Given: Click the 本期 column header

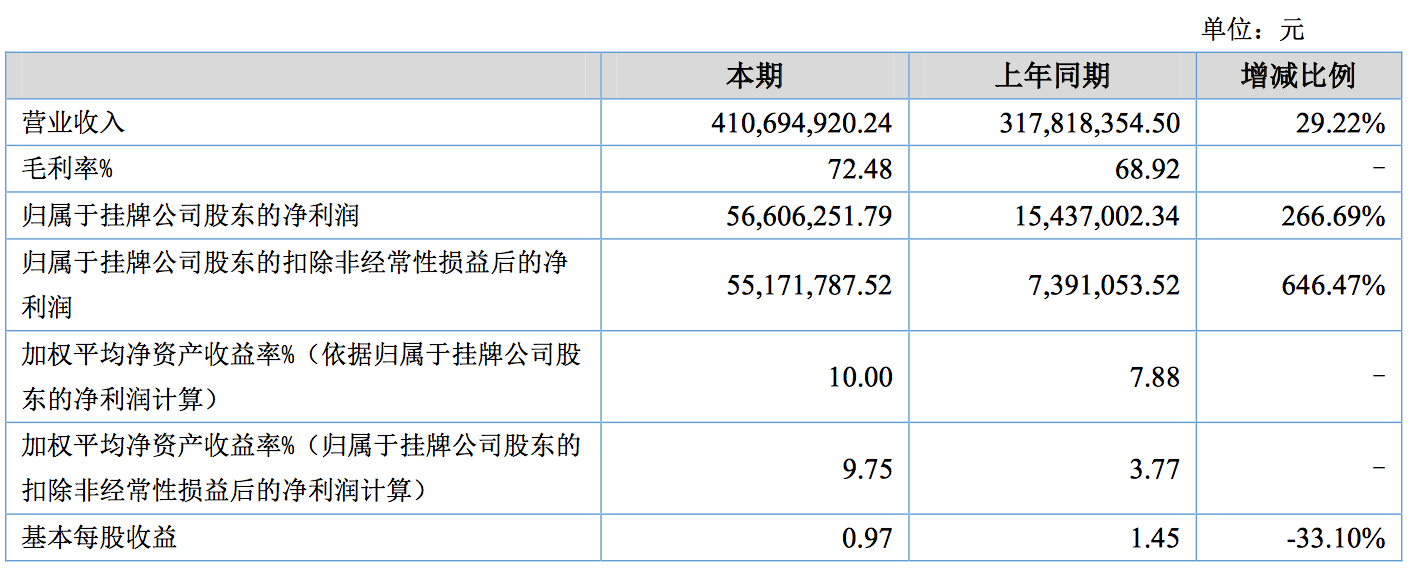Looking at the screenshot, I should click(x=754, y=76).
